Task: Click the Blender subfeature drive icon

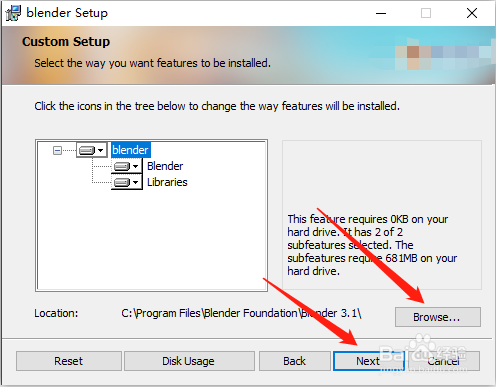Action: [x=122, y=166]
